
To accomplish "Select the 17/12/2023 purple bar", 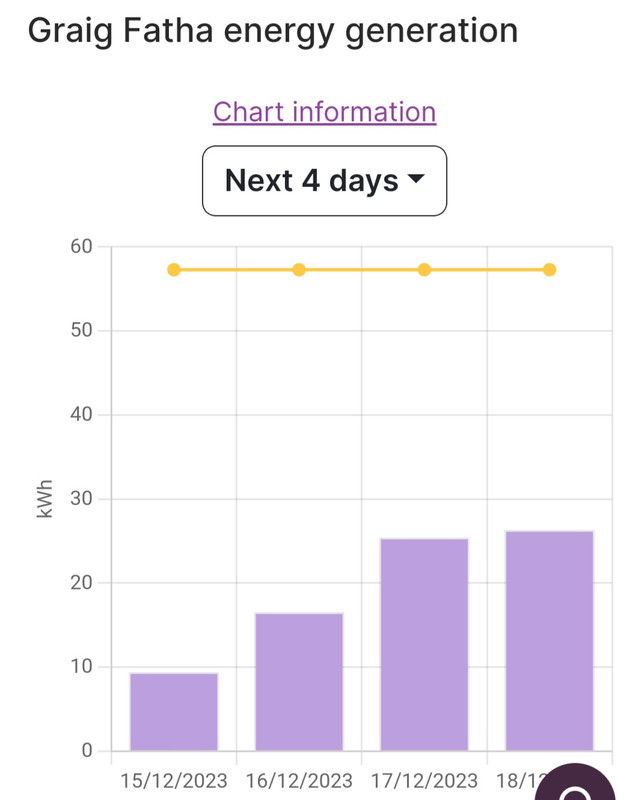I will 424,644.
